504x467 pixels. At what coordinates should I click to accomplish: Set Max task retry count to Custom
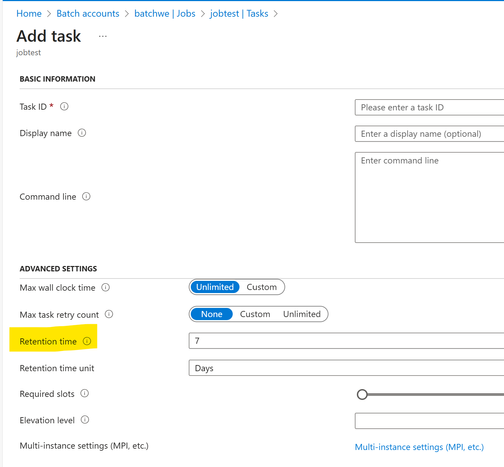click(255, 314)
